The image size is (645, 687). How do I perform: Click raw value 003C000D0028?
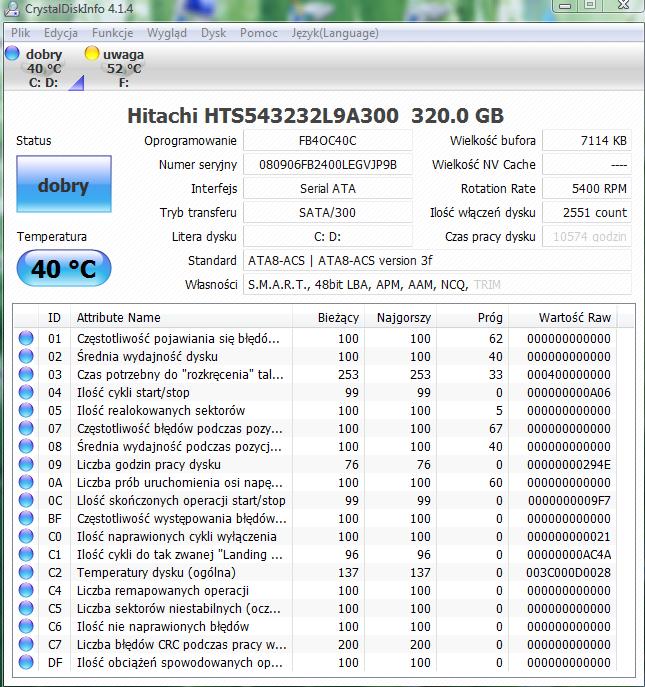[x=569, y=572]
